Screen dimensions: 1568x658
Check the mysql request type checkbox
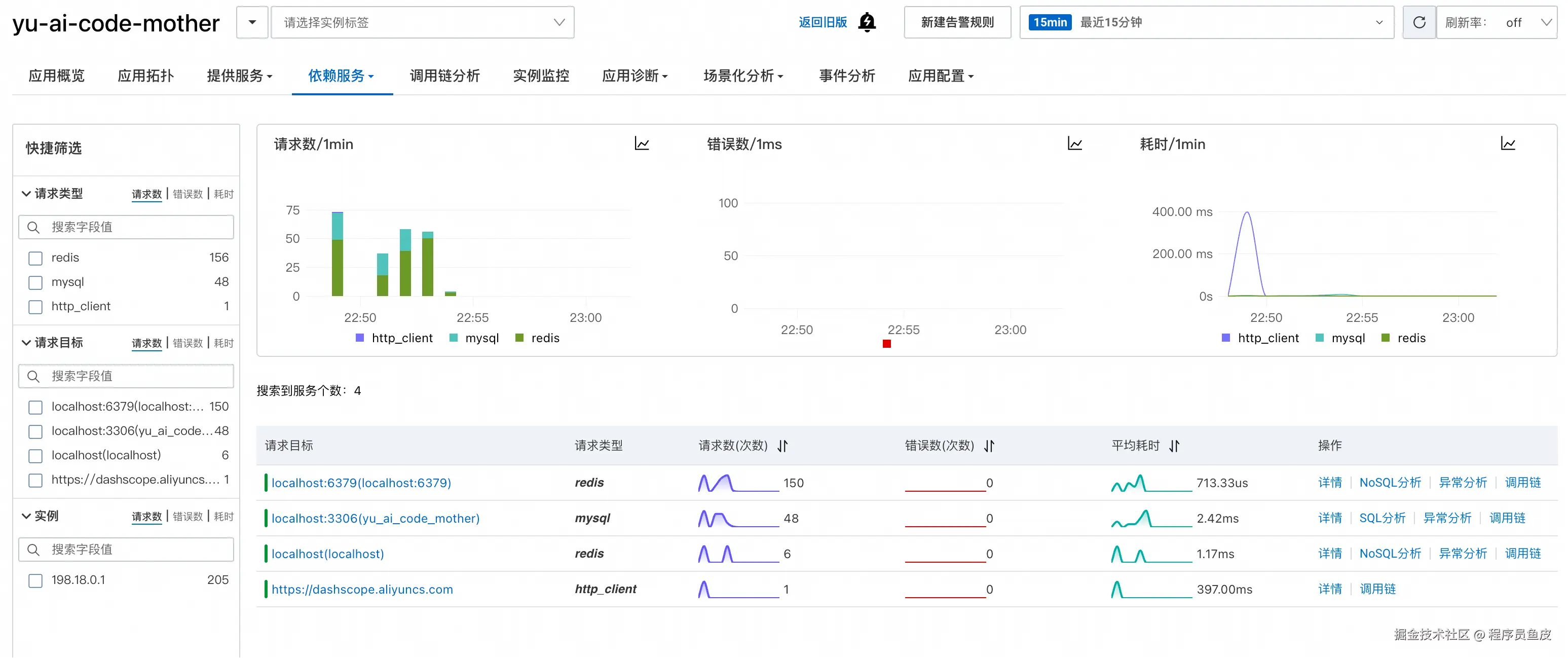[35, 282]
